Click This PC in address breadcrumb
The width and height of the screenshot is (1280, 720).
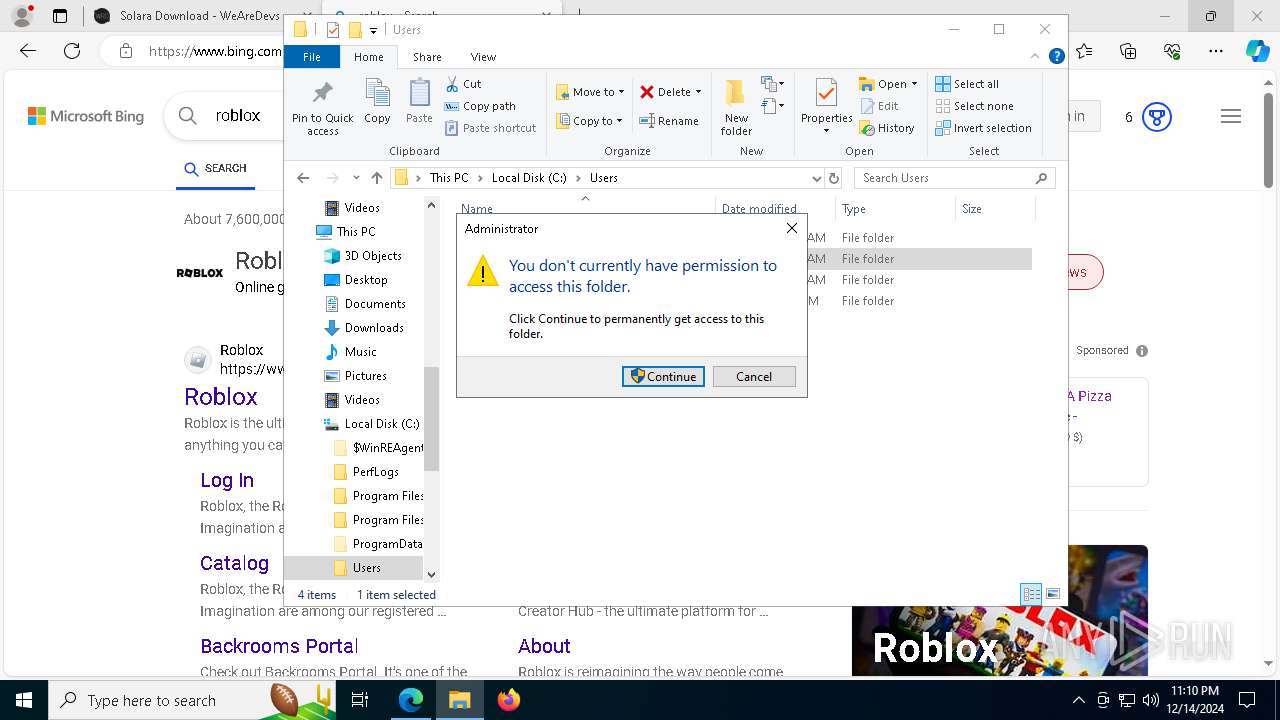(449, 178)
